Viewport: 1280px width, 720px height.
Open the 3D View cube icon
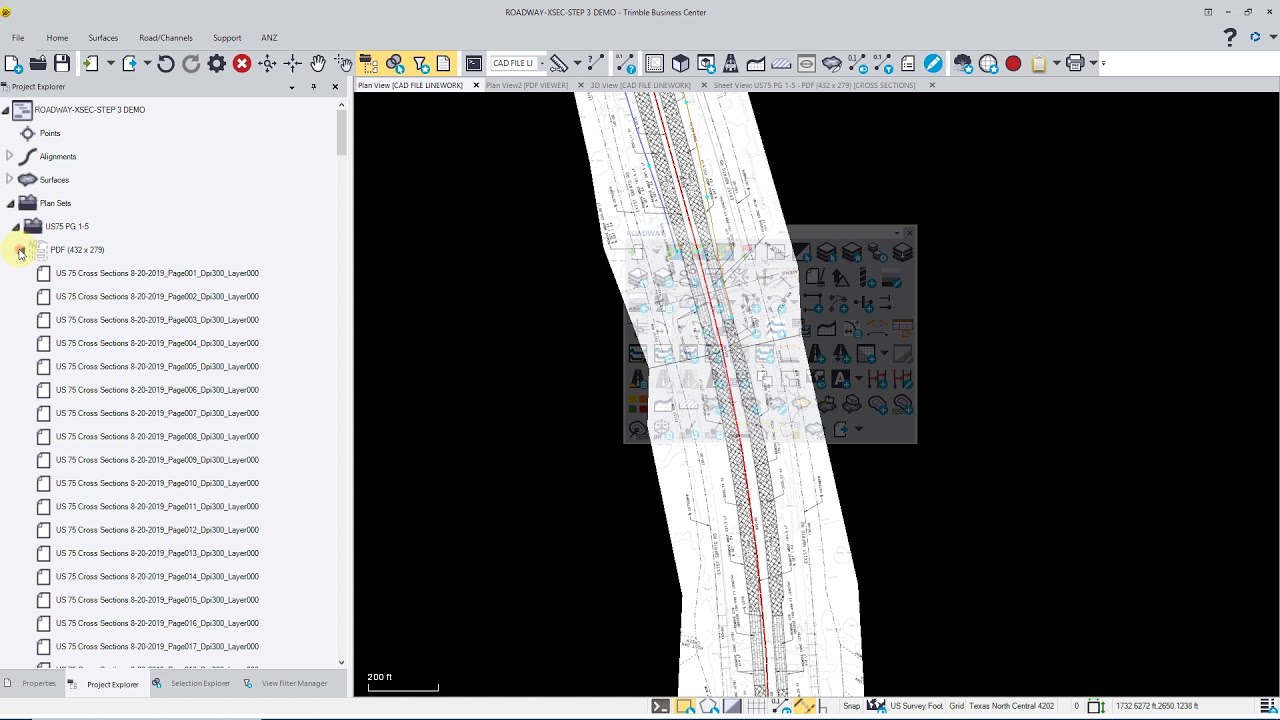pyautogui.click(x=681, y=63)
